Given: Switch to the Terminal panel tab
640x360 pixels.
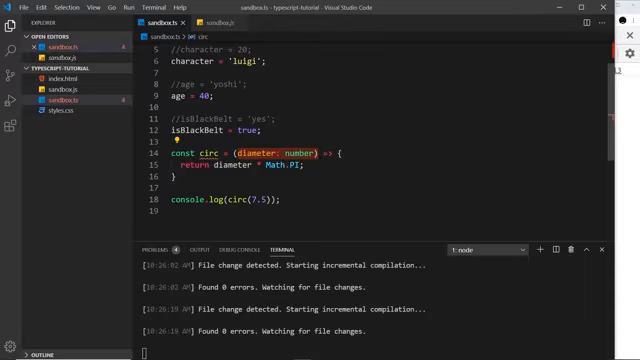Looking at the screenshot, I should [282, 250].
